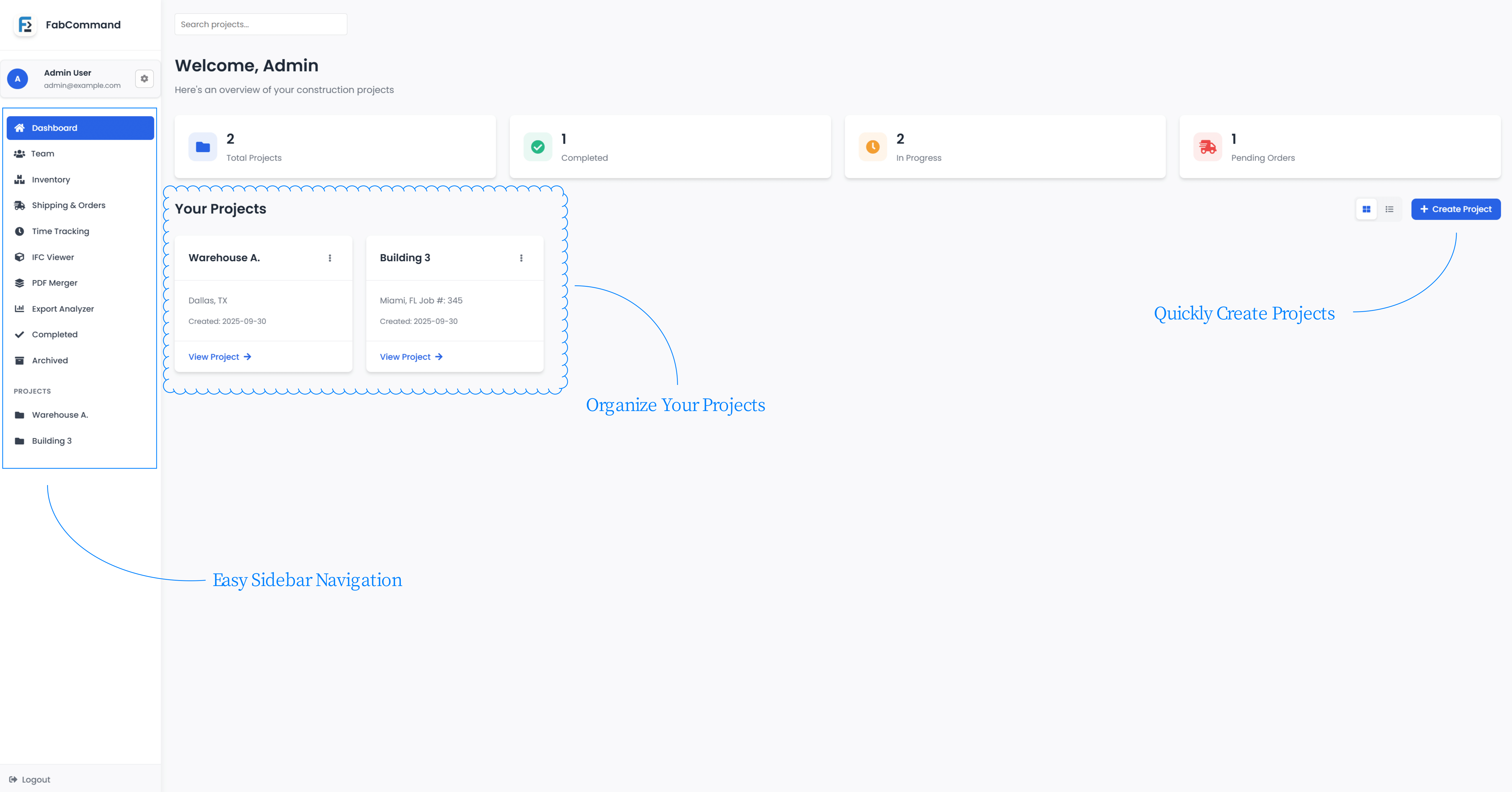Open the Inventory page in the sidebar
The height and width of the screenshot is (792, 1512).
tap(51, 180)
